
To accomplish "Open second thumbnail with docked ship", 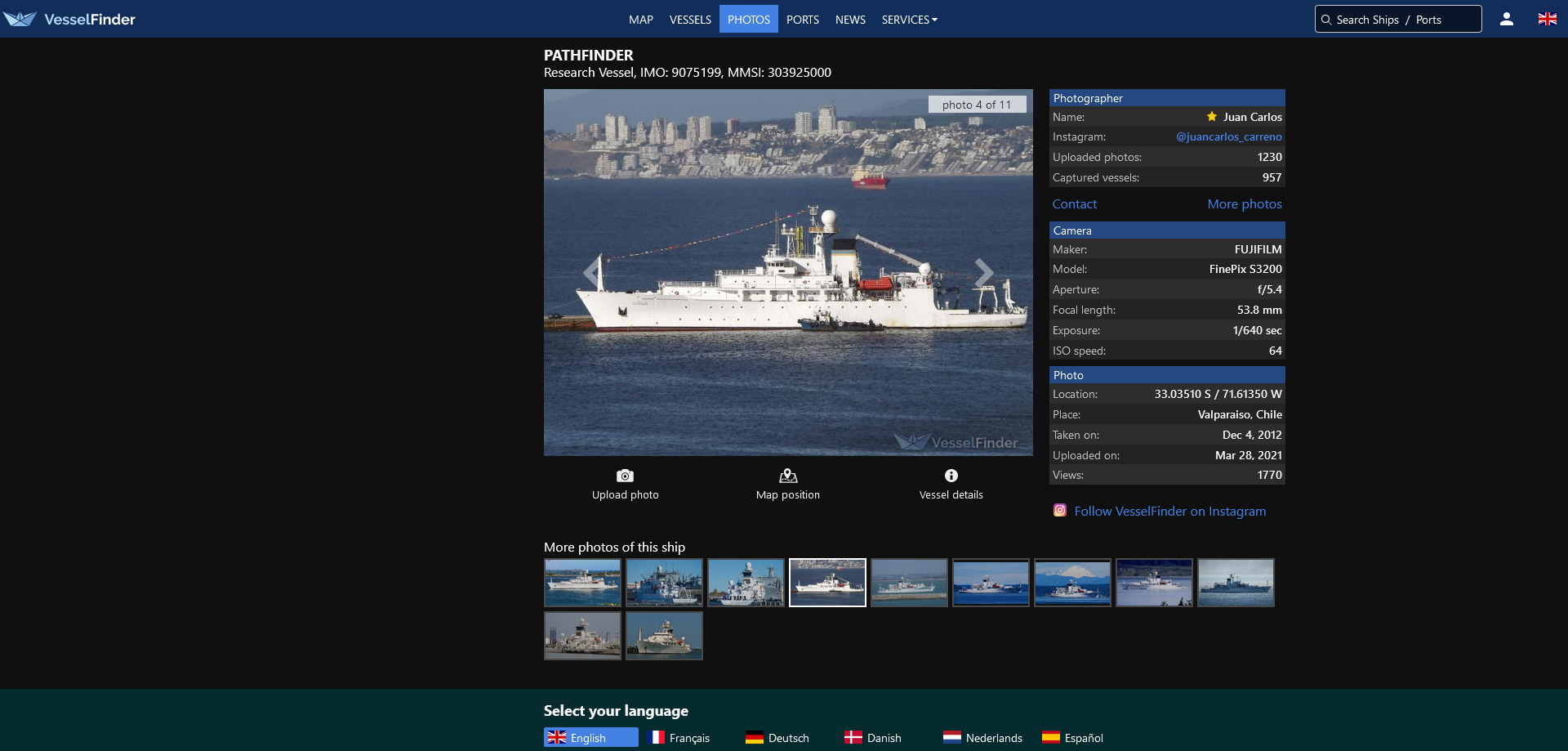I will pyautogui.click(x=664, y=583).
